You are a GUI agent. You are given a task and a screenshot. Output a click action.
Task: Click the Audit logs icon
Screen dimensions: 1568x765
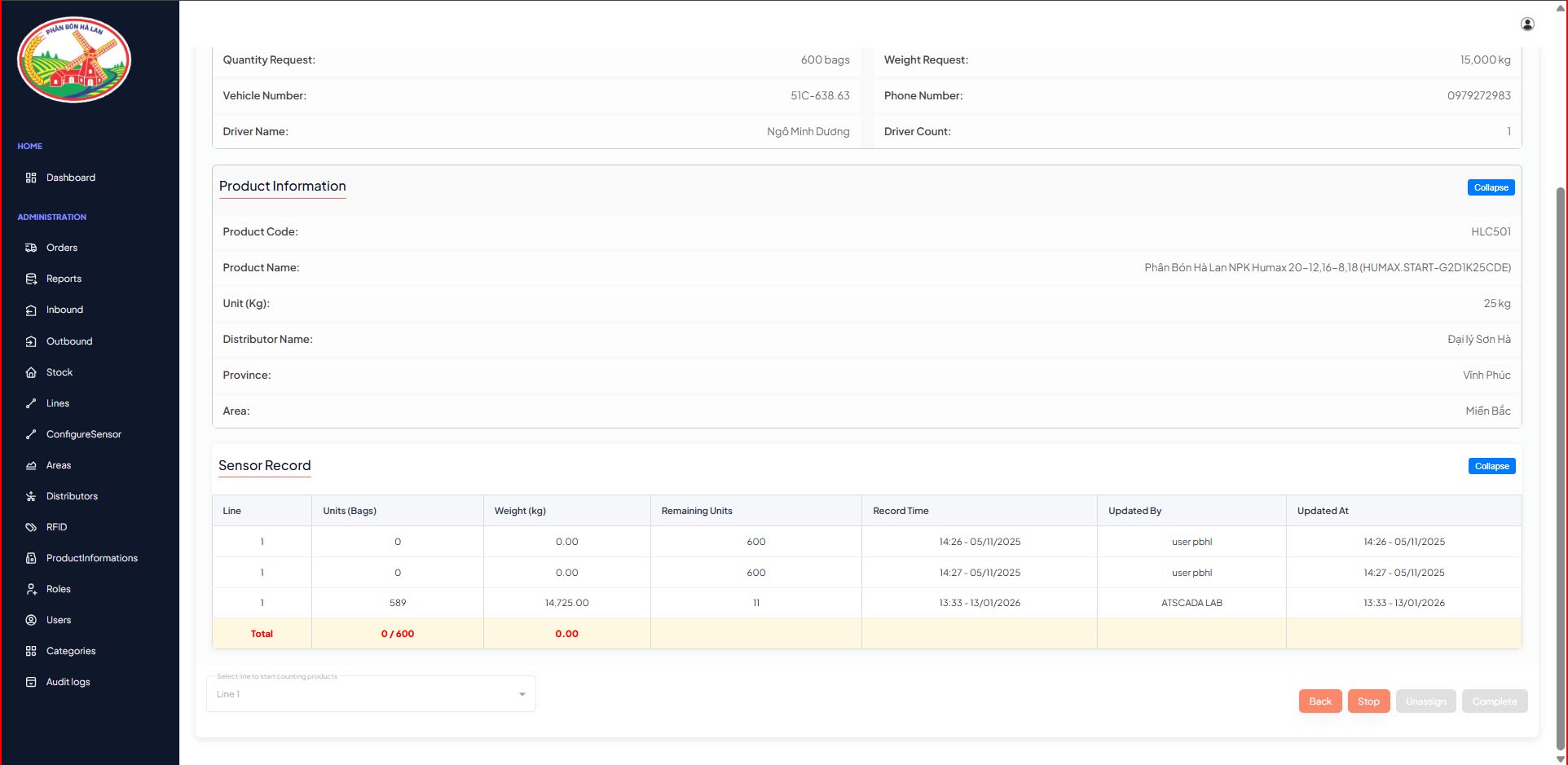pyautogui.click(x=31, y=682)
